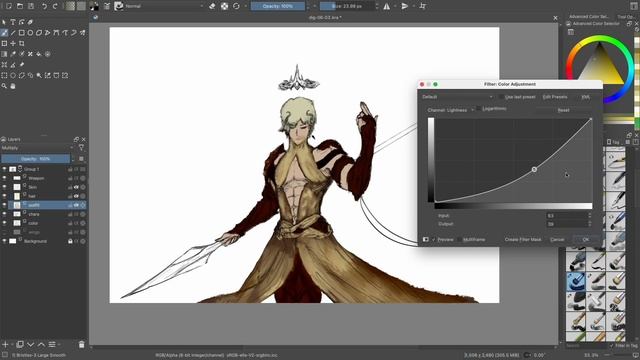Move layer down arrow in layers panel

(31, 344)
